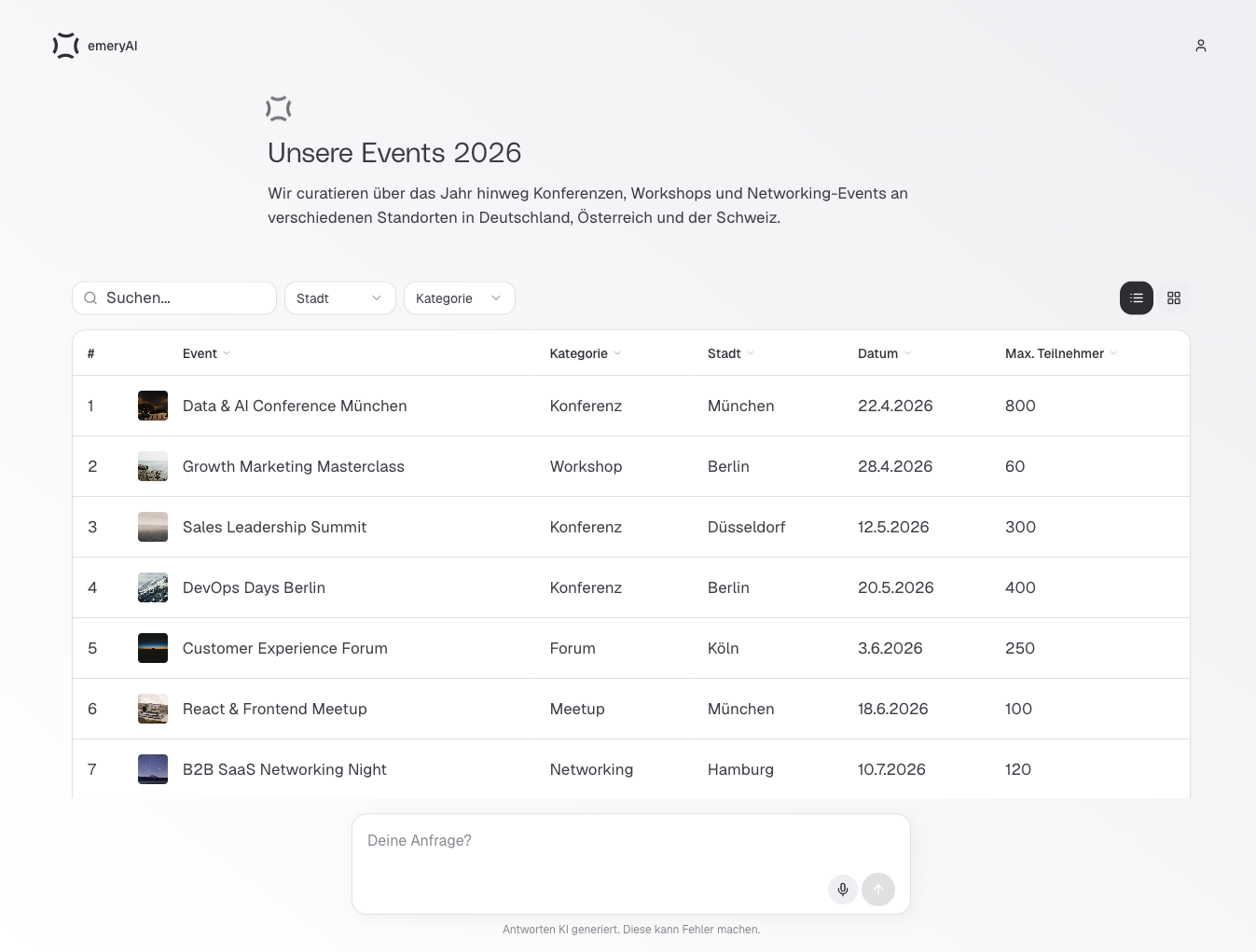Viewport: 1256px width, 952px height.
Task: Click the date 22.4.2026
Action: pyautogui.click(x=895, y=406)
